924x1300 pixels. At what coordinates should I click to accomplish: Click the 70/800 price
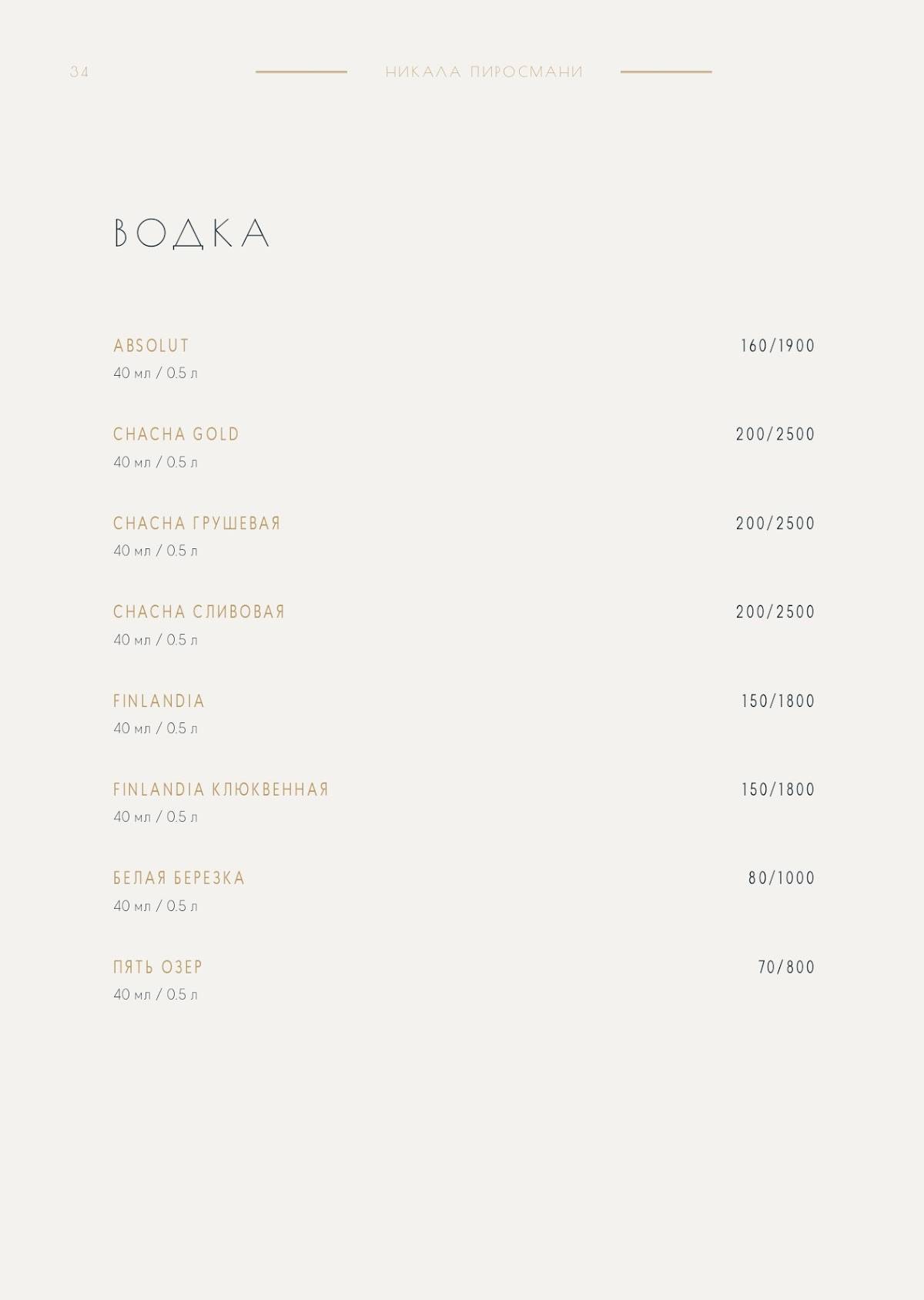point(786,967)
